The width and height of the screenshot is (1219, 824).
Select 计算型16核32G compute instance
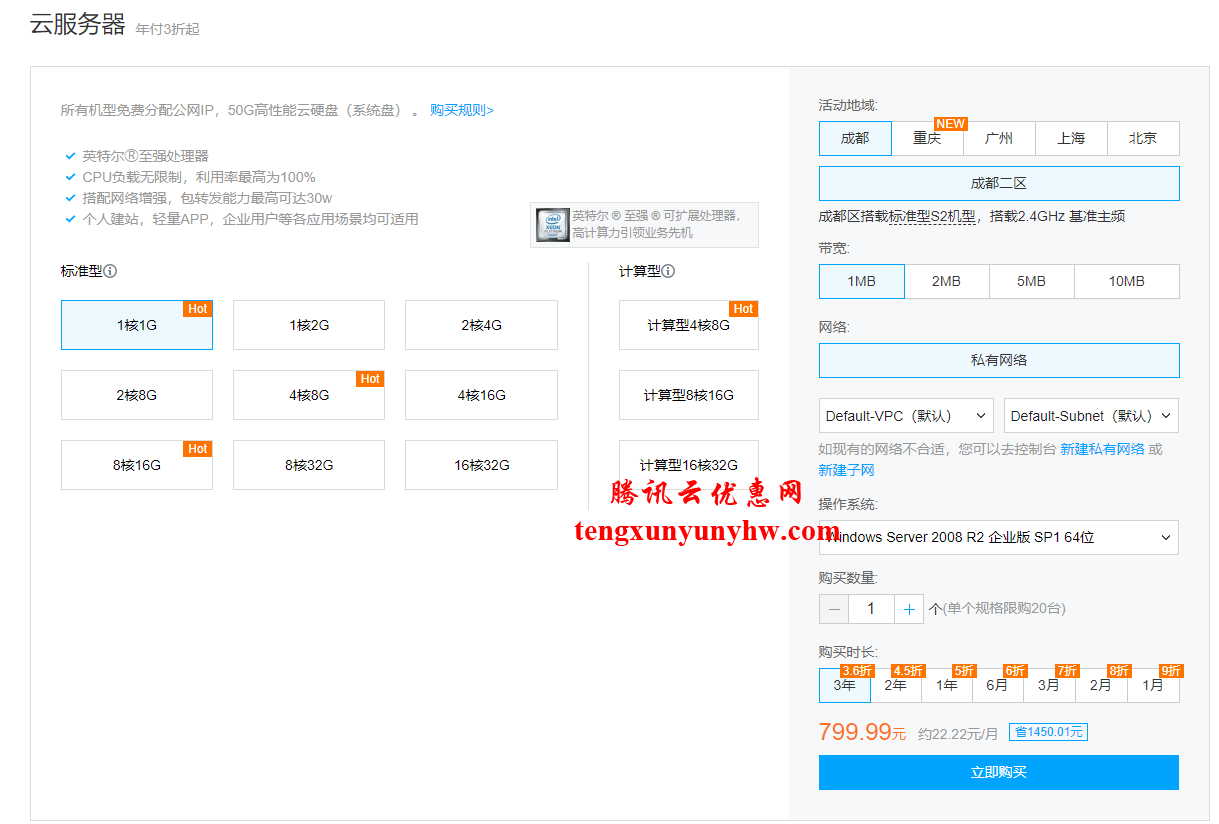(x=689, y=465)
